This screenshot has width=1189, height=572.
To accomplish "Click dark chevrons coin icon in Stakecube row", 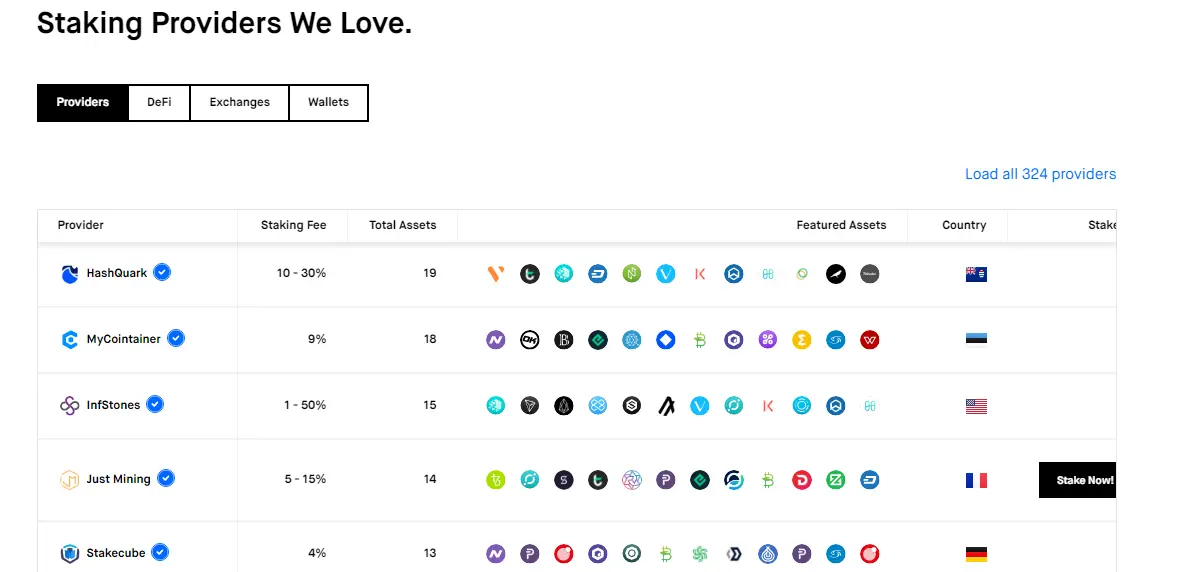I will [733, 554].
